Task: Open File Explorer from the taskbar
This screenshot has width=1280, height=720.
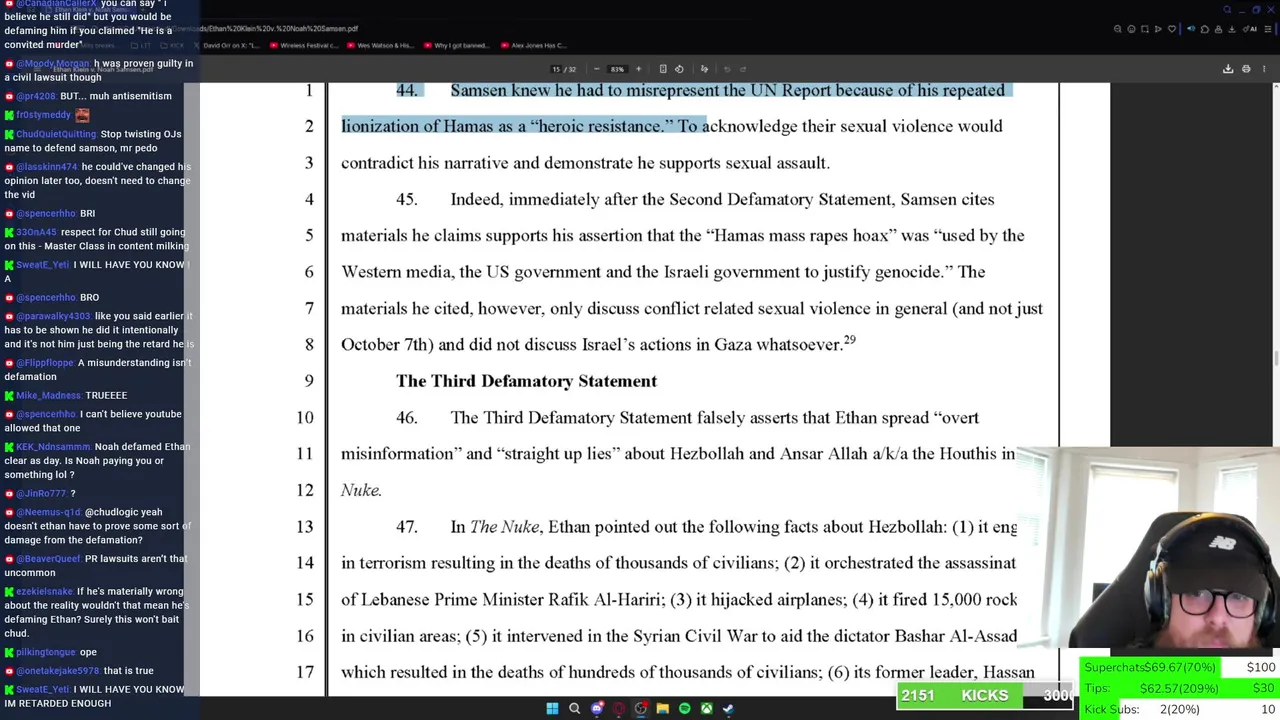Action: (x=662, y=708)
